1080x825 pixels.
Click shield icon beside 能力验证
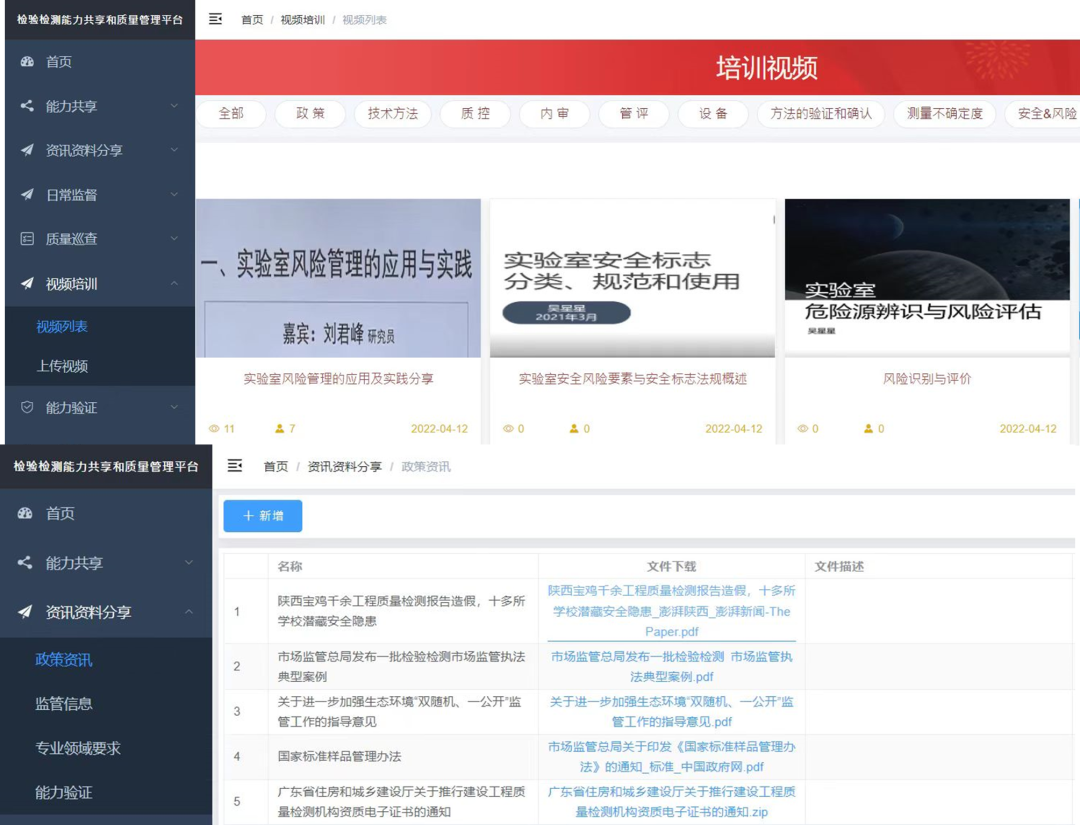tap(27, 408)
